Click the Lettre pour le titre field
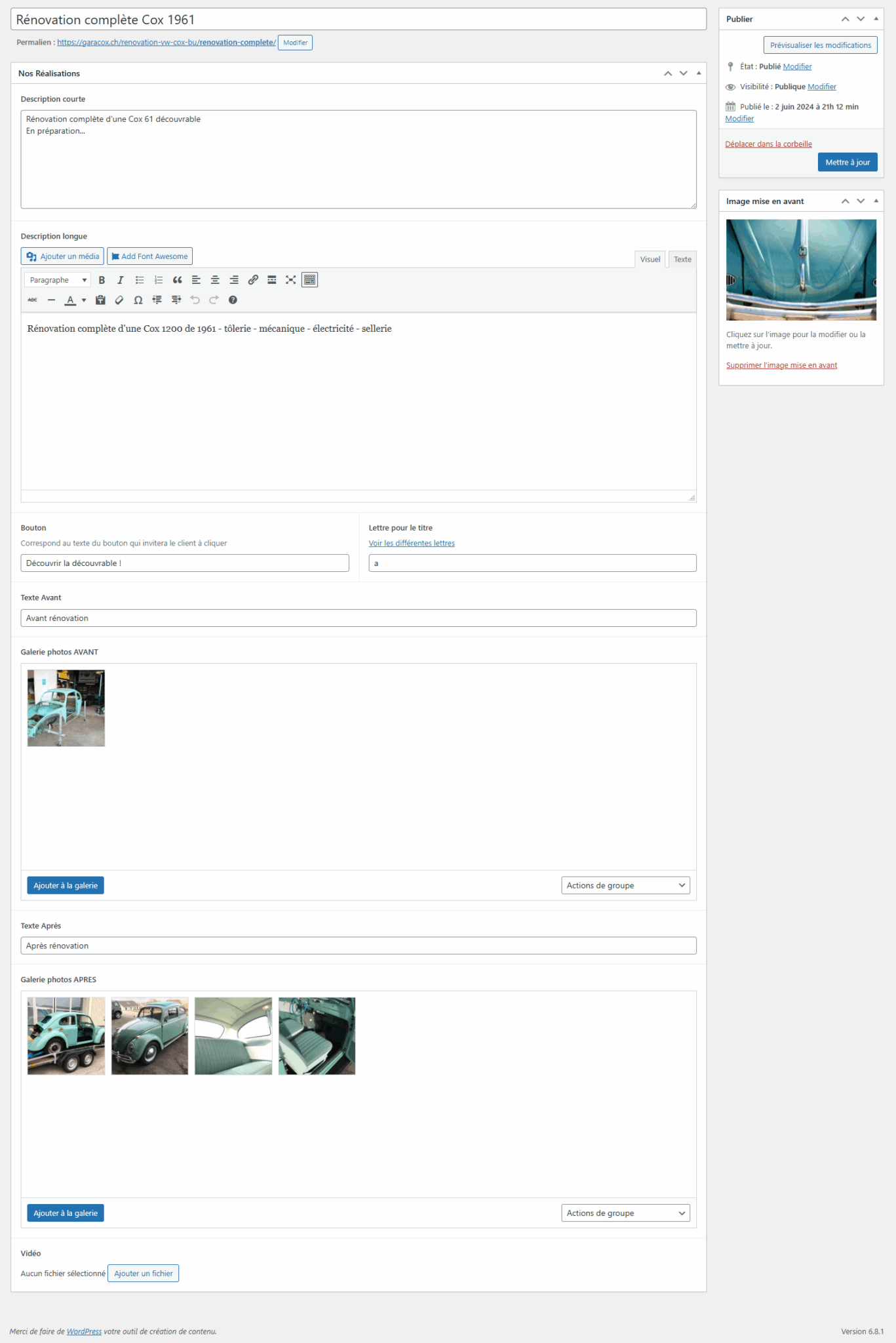The height and width of the screenshot is (1343, 896). click(532, 563)
